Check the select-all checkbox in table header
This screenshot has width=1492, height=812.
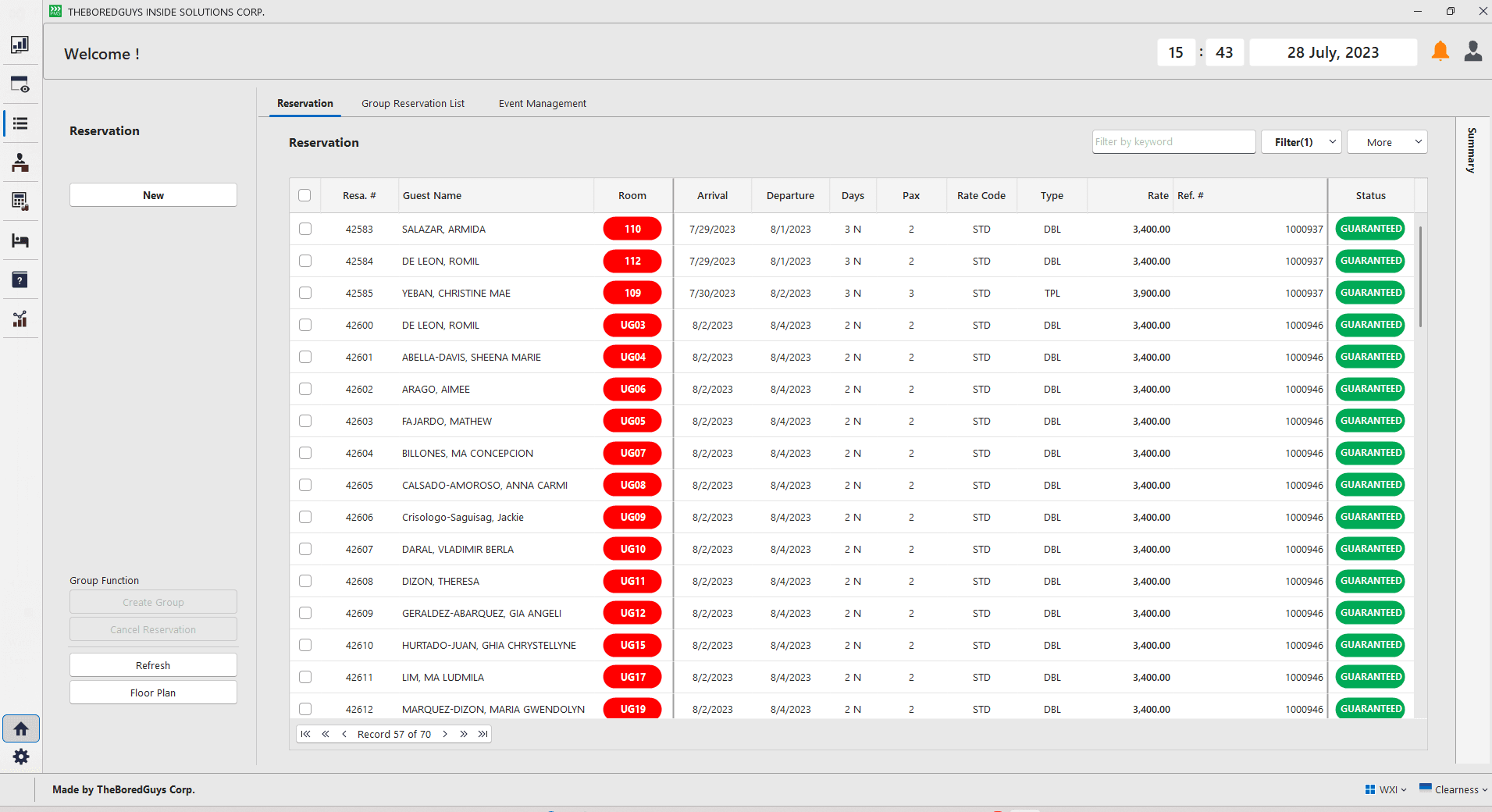[304, 195]
